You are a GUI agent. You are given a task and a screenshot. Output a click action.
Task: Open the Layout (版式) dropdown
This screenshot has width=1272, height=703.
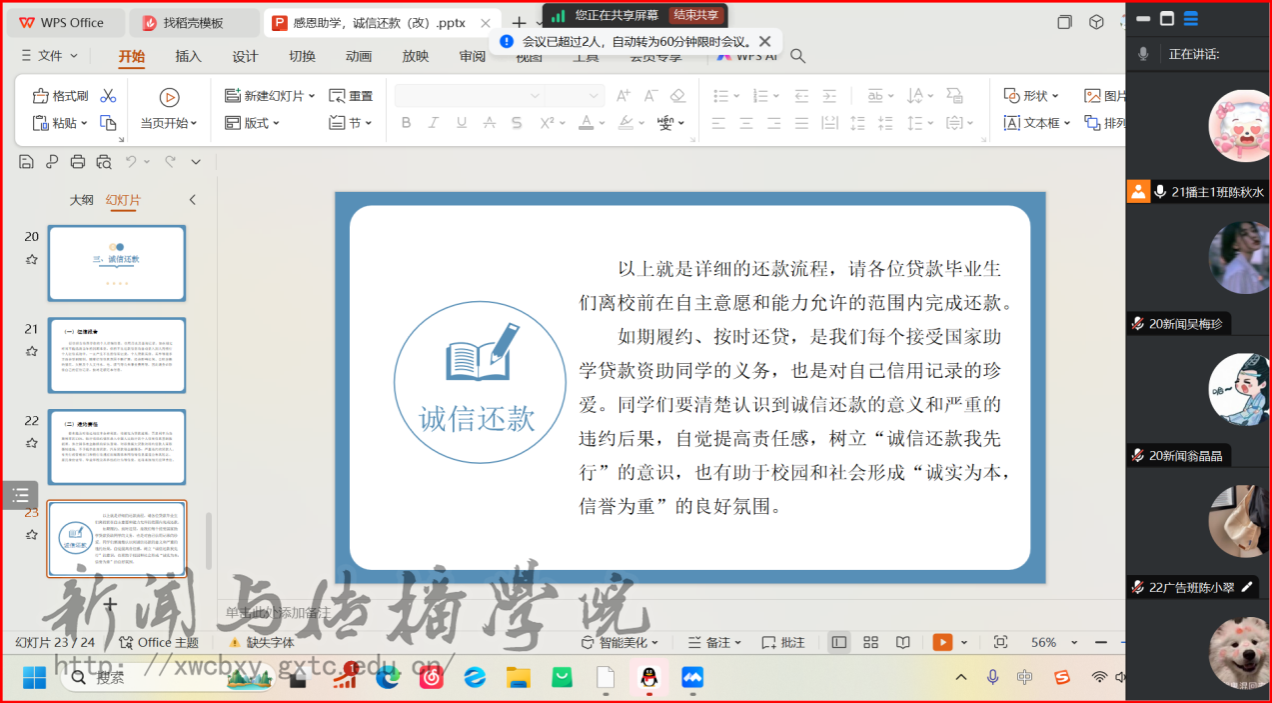coord(252,123)
